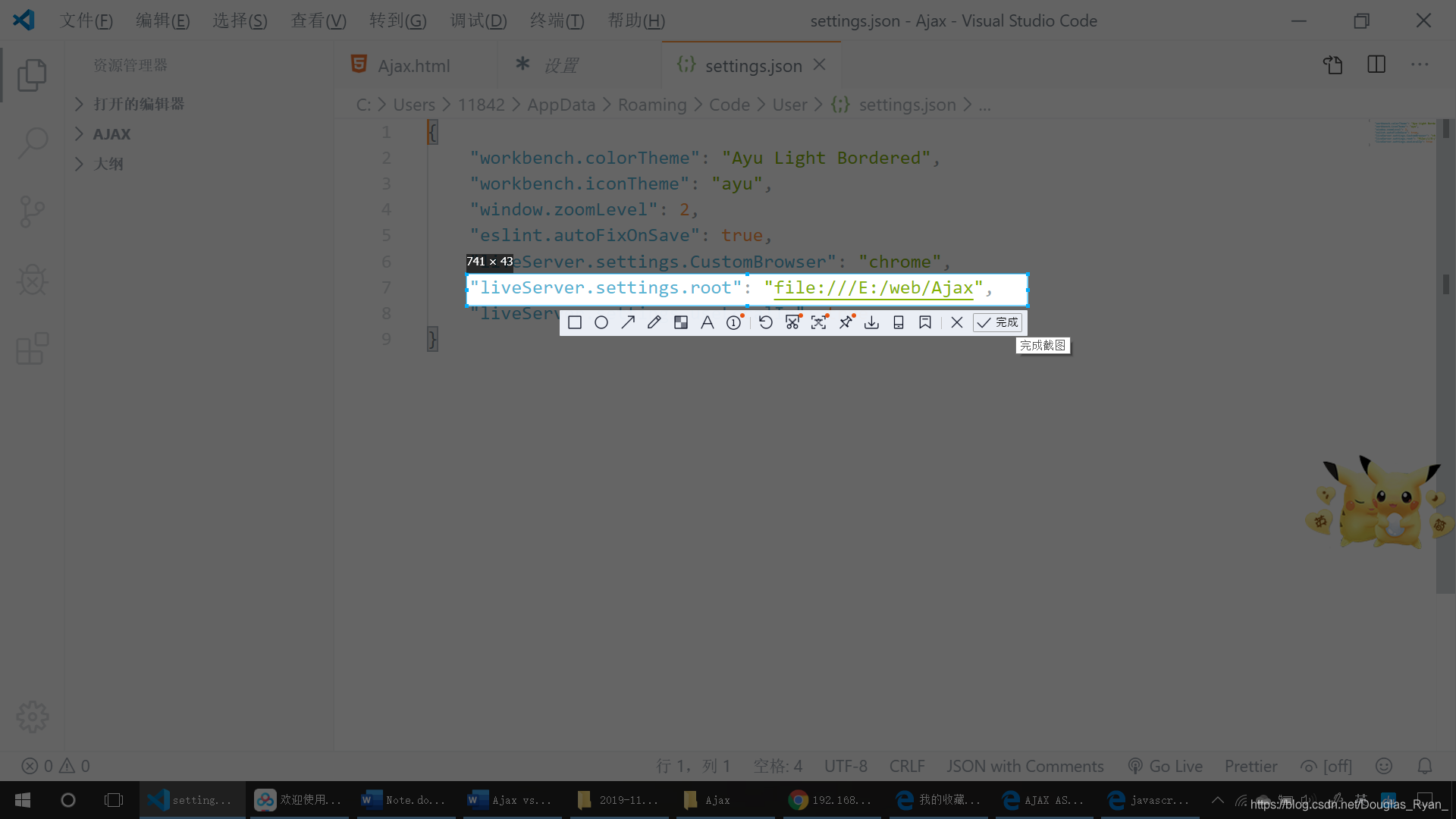The height and width of the screenshot is (819, 1456).
Task: Select the text annotation tool
Action: [707, 322]
